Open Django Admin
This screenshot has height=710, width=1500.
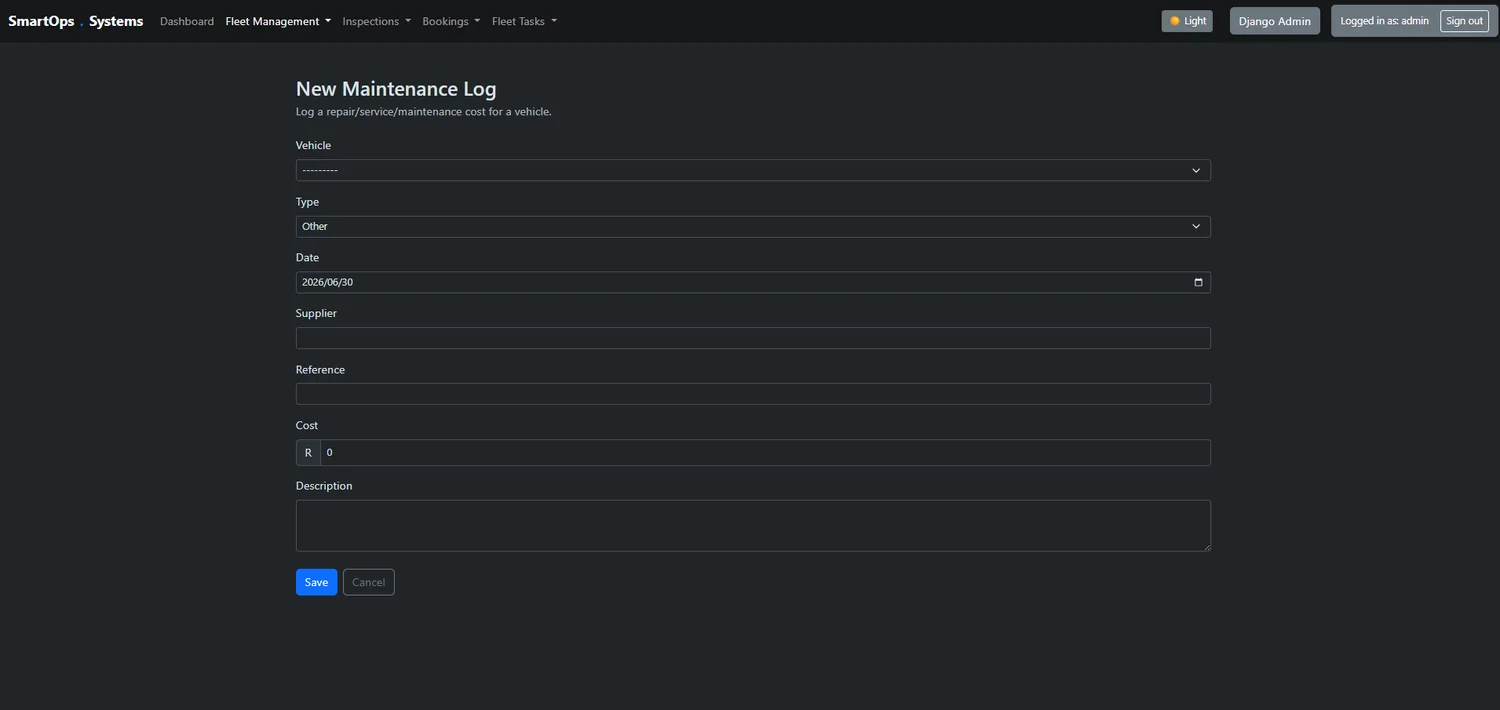(1274, 21)
